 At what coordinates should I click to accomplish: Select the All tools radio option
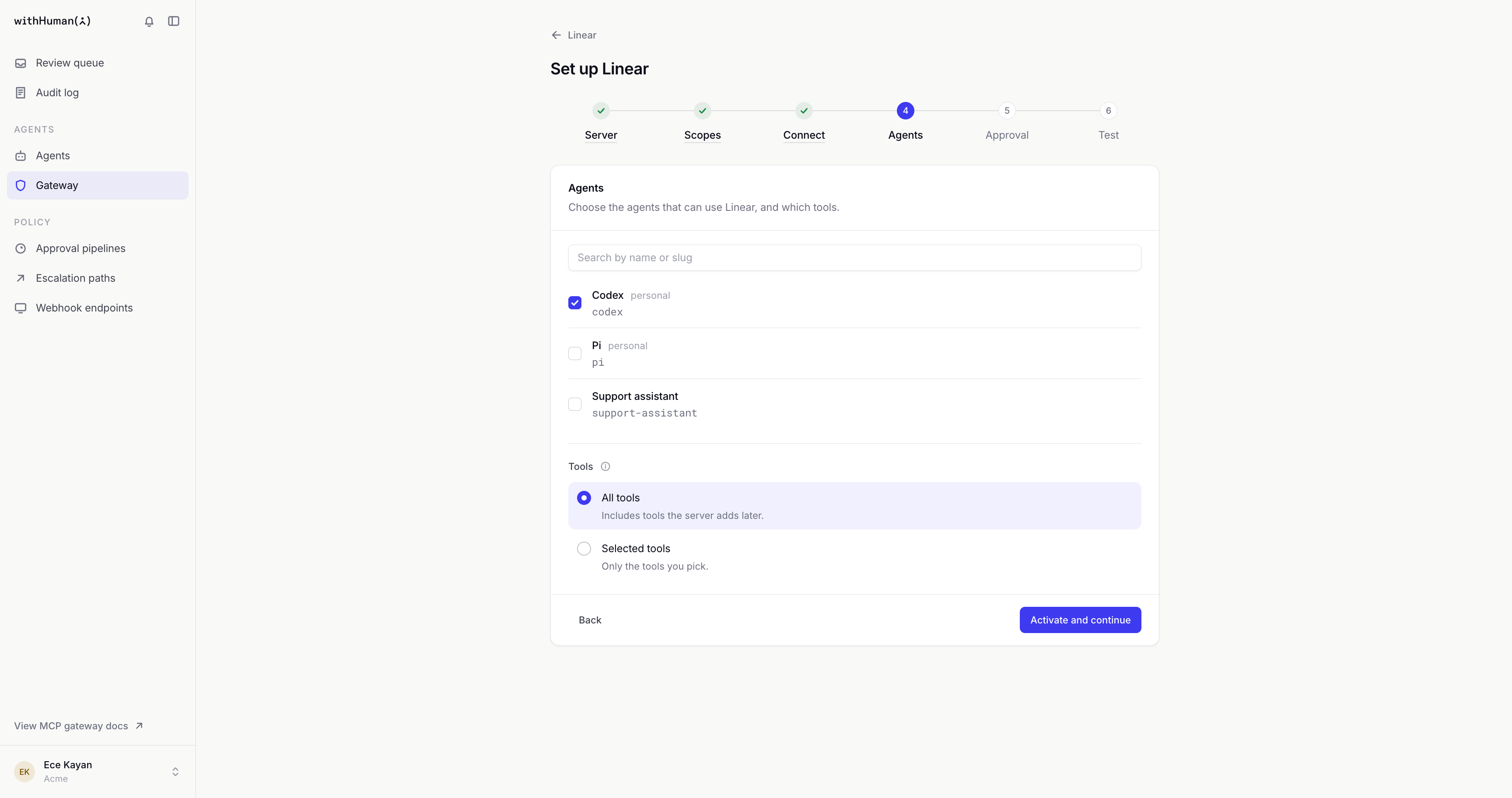point(584,498)
